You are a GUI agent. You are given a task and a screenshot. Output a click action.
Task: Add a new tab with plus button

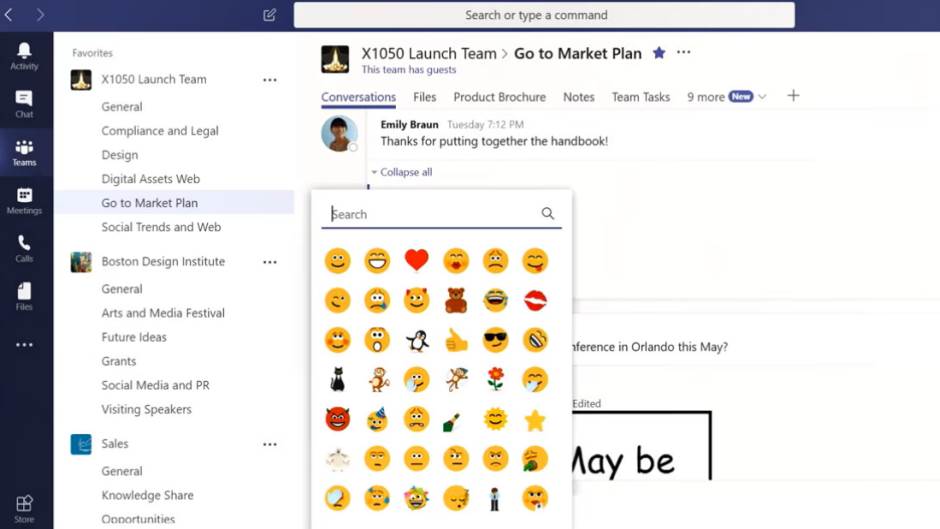point(793,96)
